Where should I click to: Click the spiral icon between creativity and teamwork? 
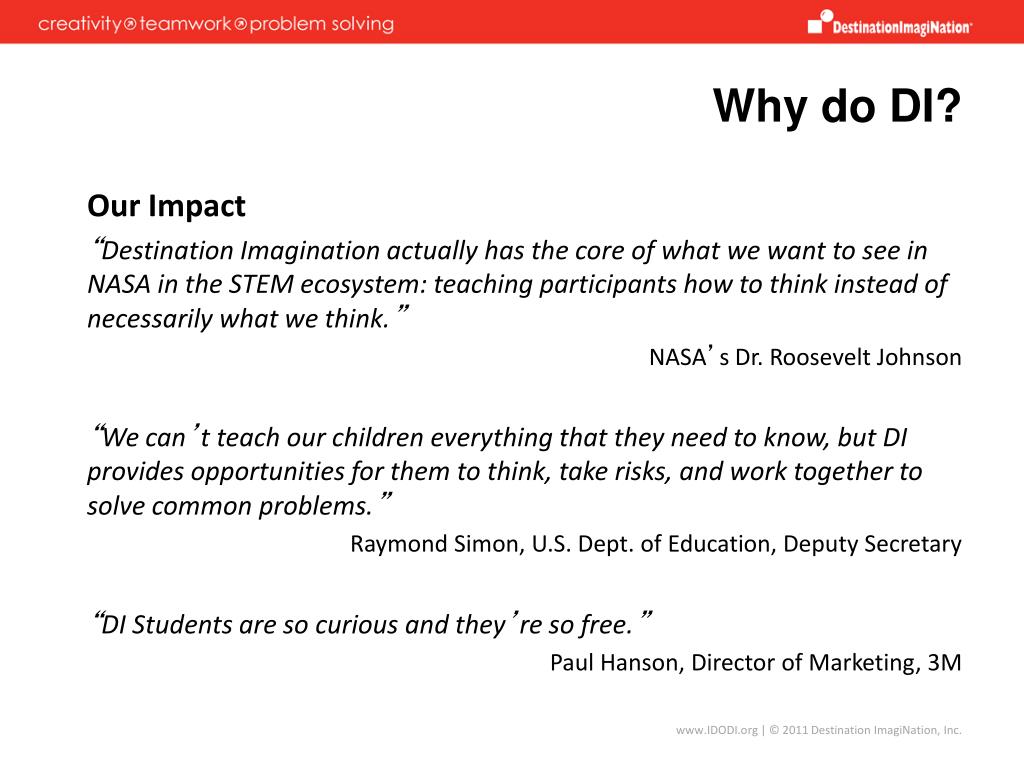coord(131,25)
